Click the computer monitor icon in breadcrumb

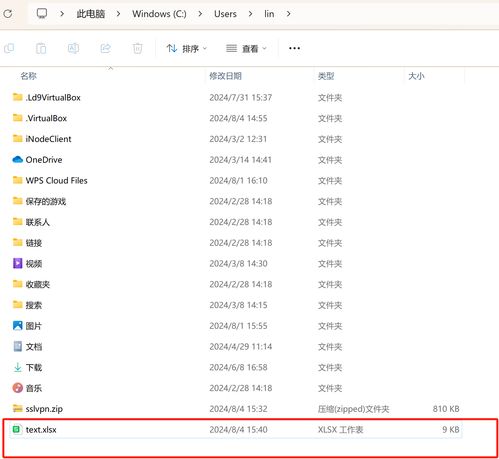click(x=42, y=14)
